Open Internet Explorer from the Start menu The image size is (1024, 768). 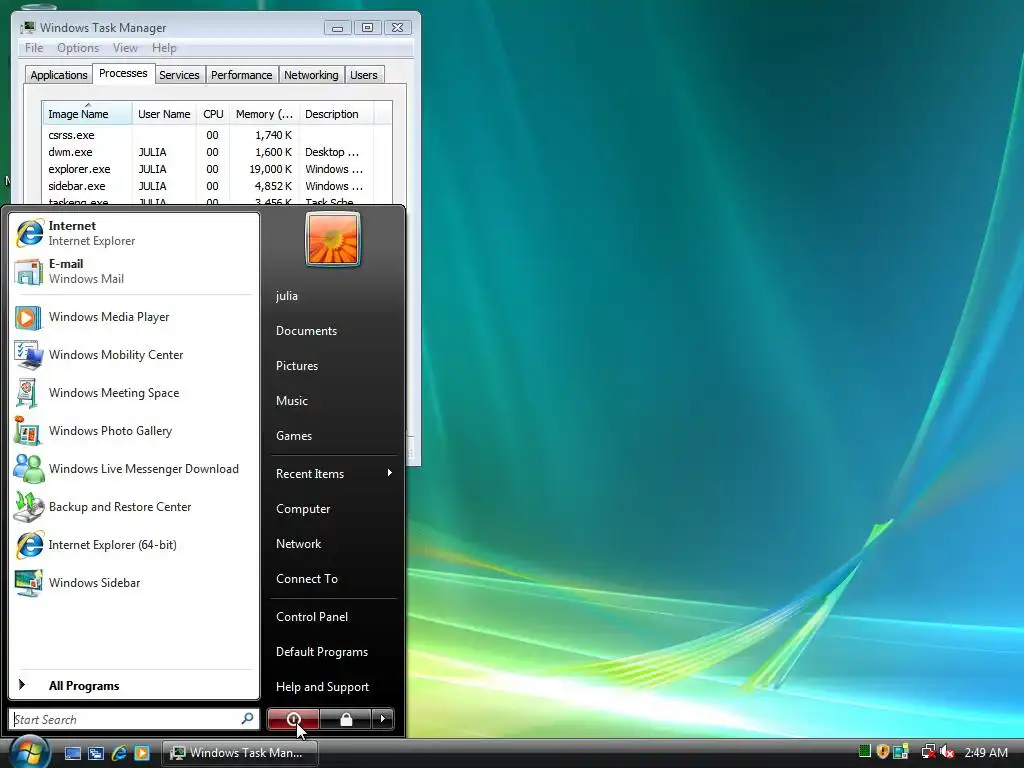click(134, 233)
